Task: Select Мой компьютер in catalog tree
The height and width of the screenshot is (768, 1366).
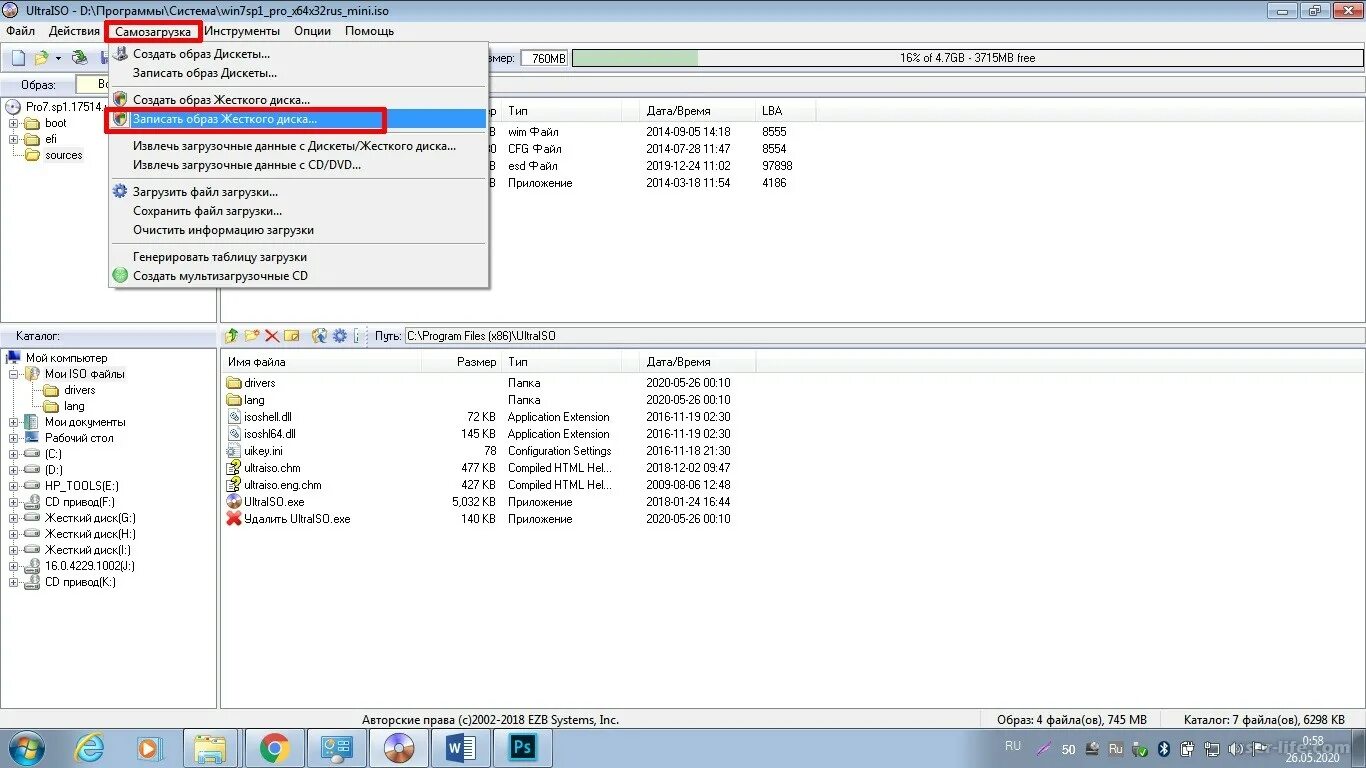Action: [67, 358]
